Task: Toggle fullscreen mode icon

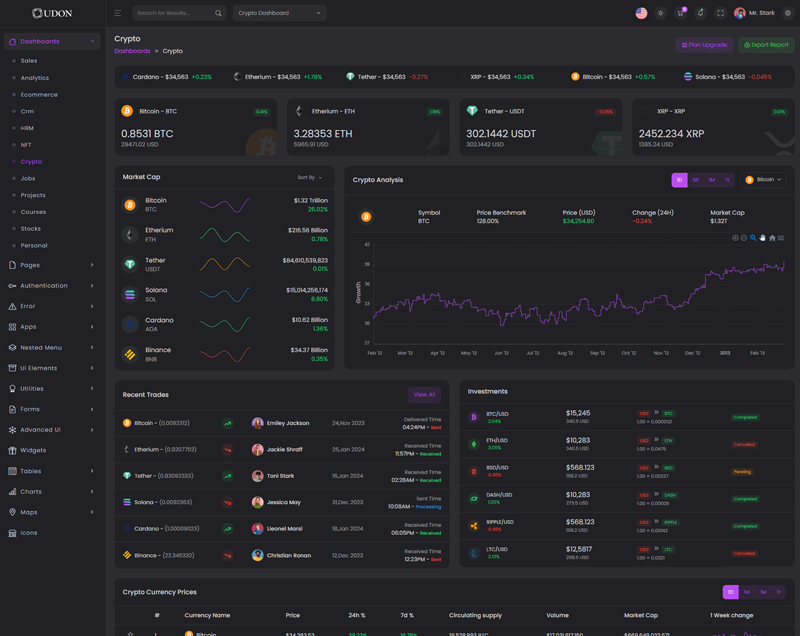Action: [720, 13]
